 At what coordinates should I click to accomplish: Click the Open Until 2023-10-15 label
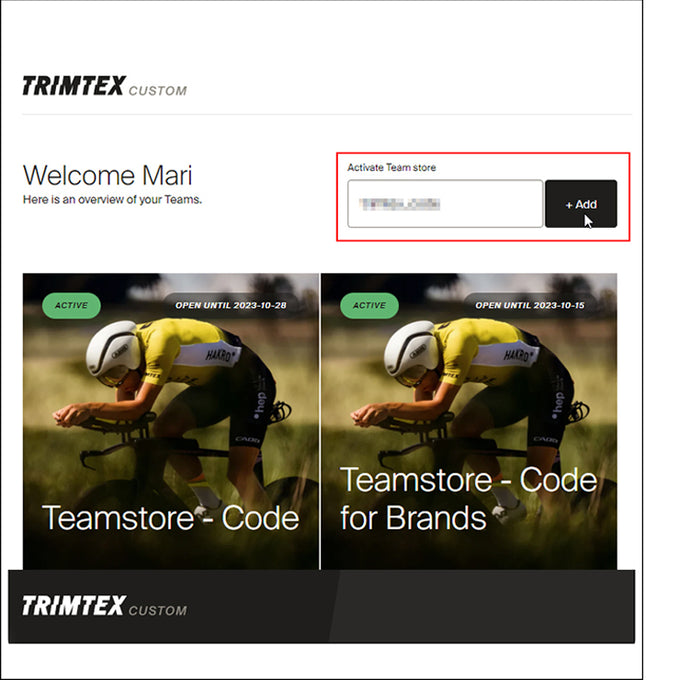tap(530, 305)
